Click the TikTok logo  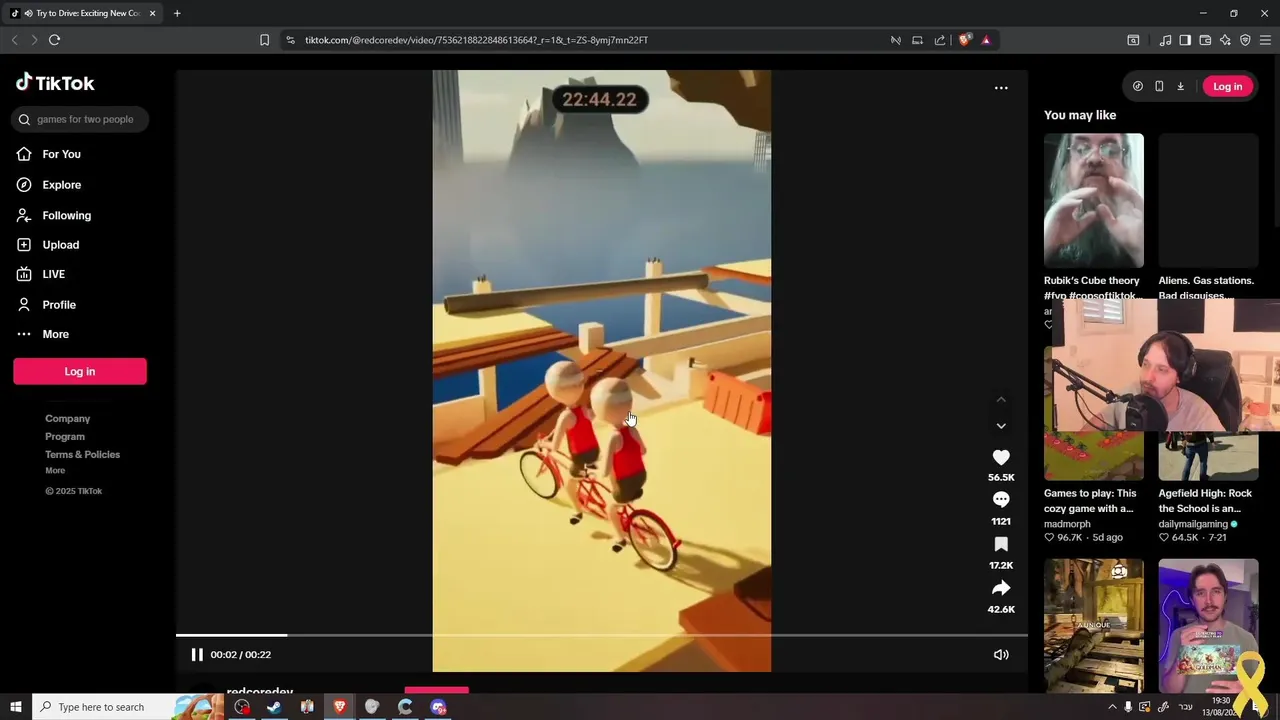(55, 83)
